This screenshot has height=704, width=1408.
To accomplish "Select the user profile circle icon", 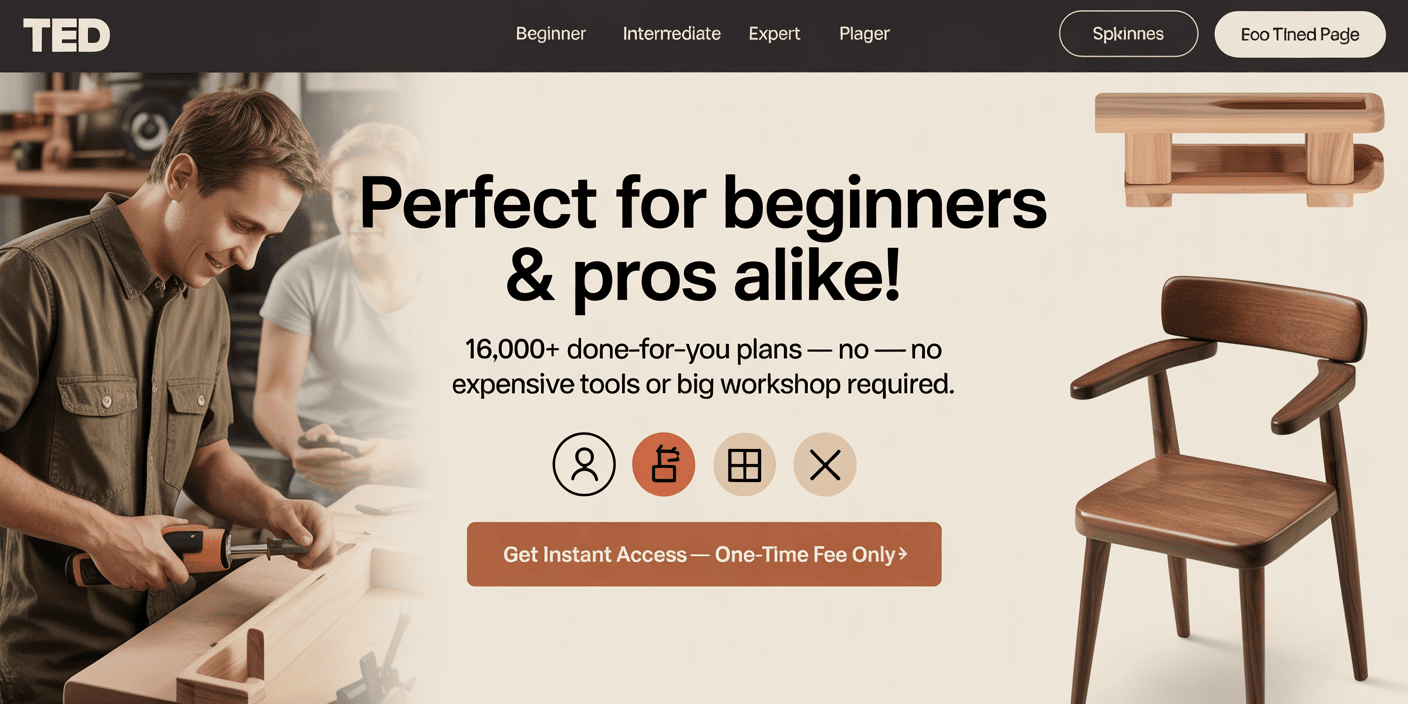I will 584,464.
